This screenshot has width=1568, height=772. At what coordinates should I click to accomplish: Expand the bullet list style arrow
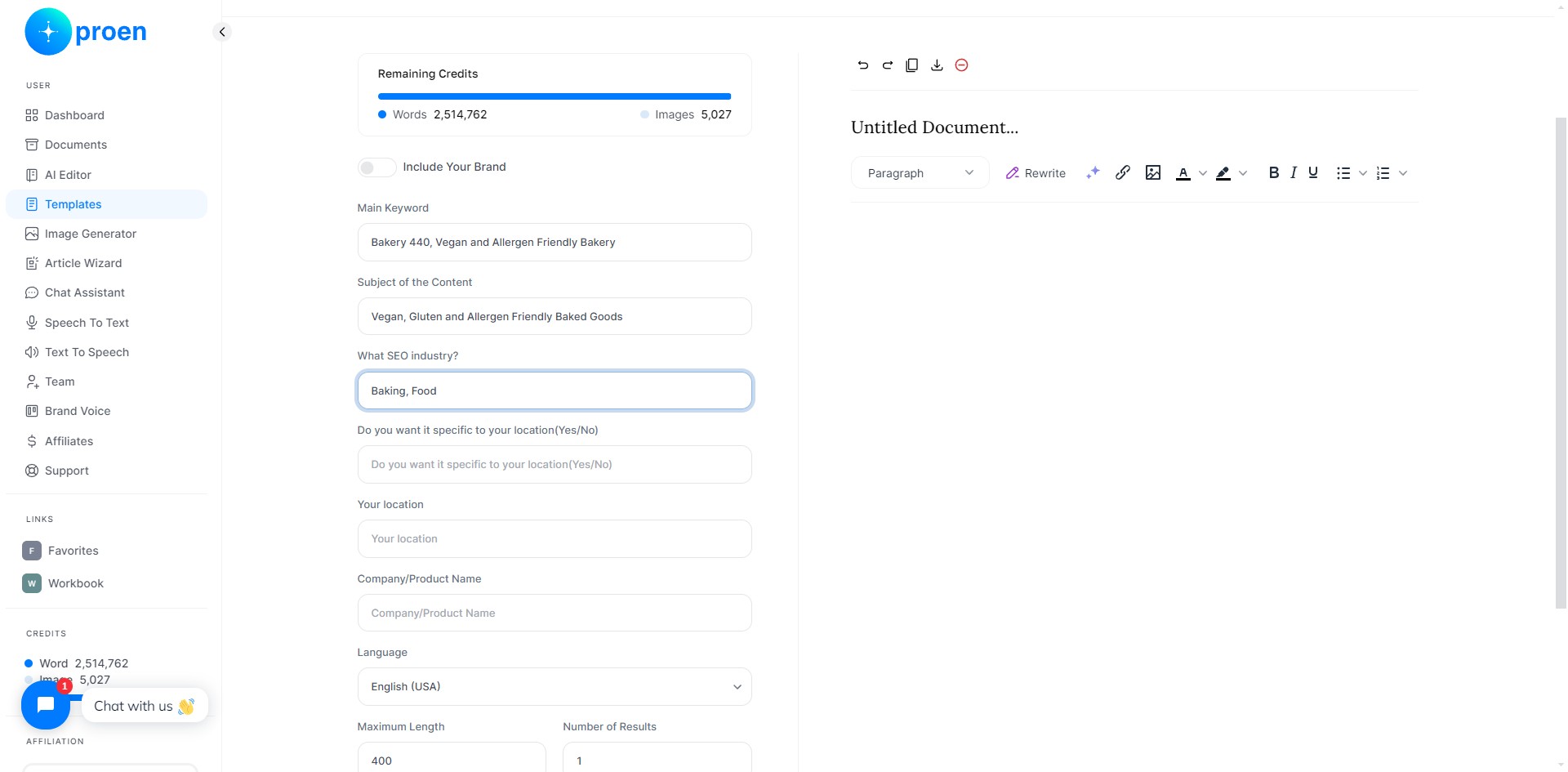click(x=1363, y=173)
